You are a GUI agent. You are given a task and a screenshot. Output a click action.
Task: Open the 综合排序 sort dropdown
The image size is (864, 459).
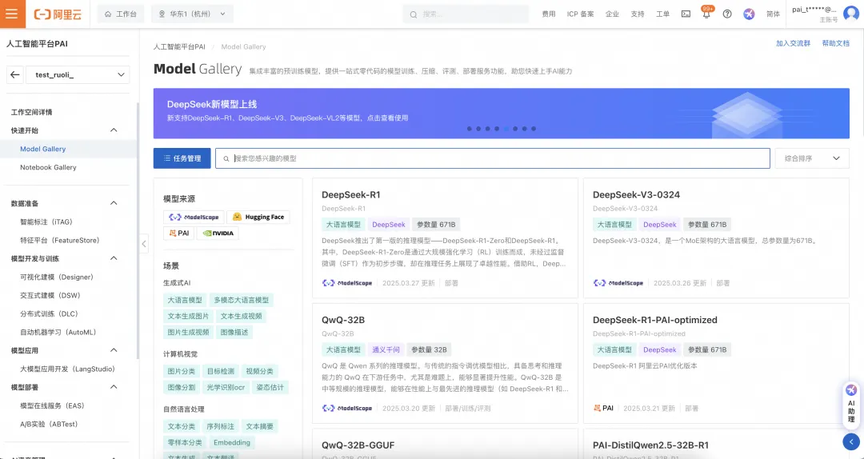click(x=812, y=158)
